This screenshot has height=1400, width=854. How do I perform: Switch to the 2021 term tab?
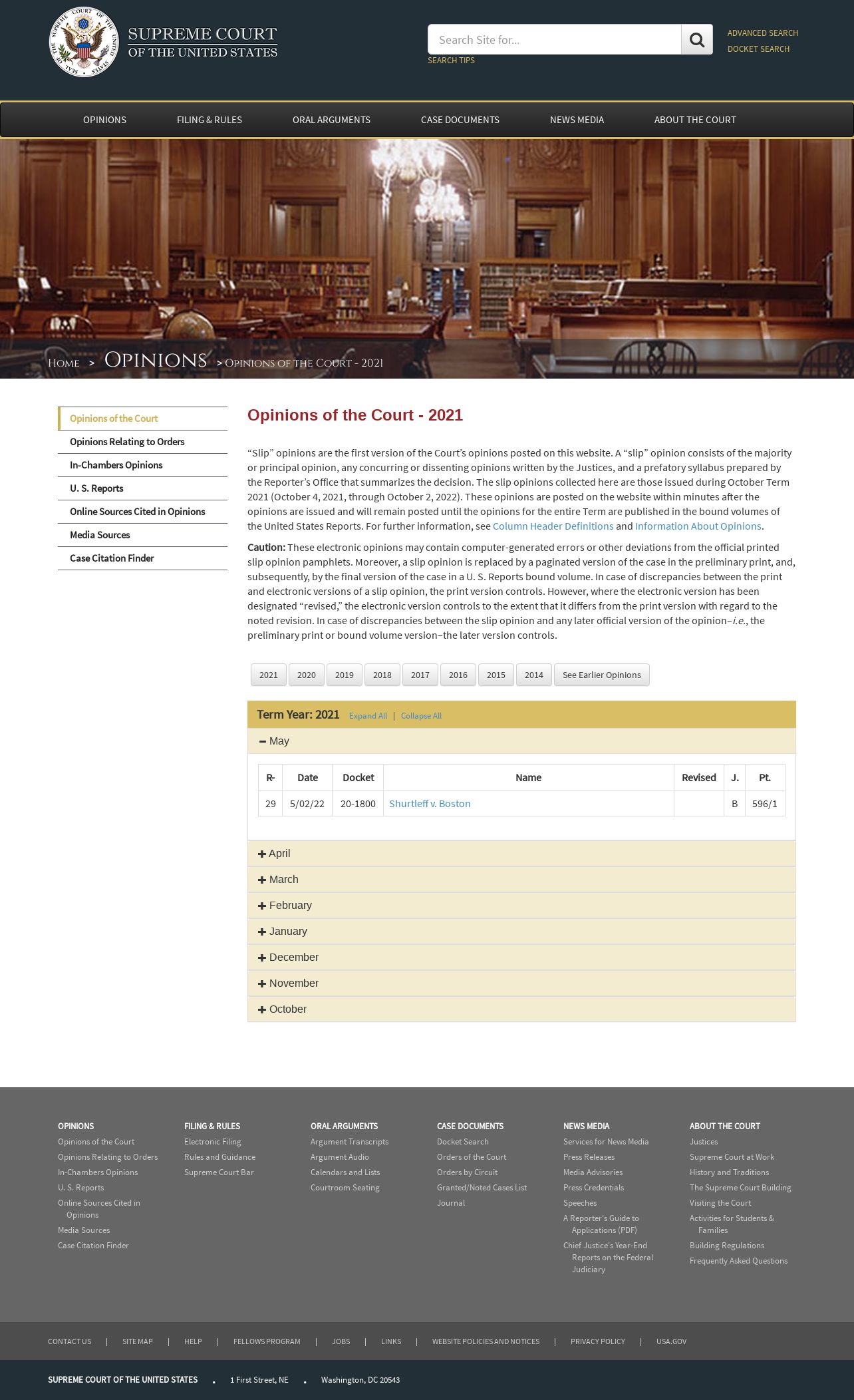(x=269, y=675)
